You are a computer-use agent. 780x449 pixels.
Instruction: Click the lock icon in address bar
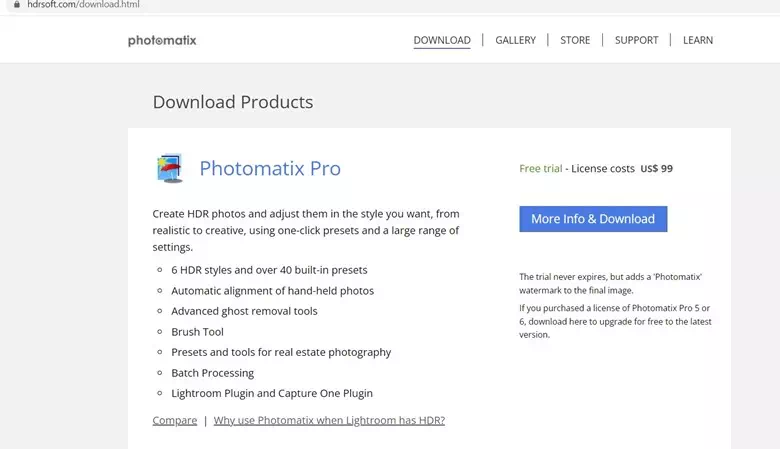coord(17,4)
